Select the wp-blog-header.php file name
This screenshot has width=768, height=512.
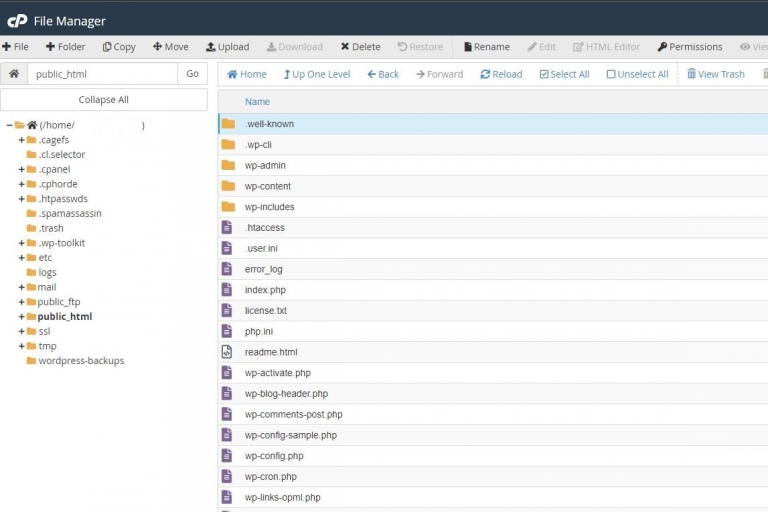(x=287, y=394)
